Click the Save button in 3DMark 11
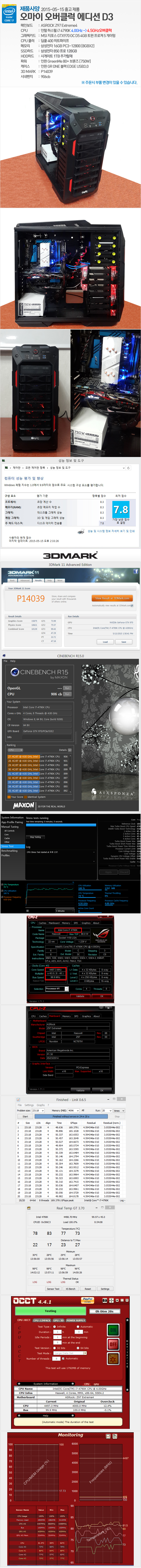The width and height of the screenshot is (141, 1568). coord(124,642)
